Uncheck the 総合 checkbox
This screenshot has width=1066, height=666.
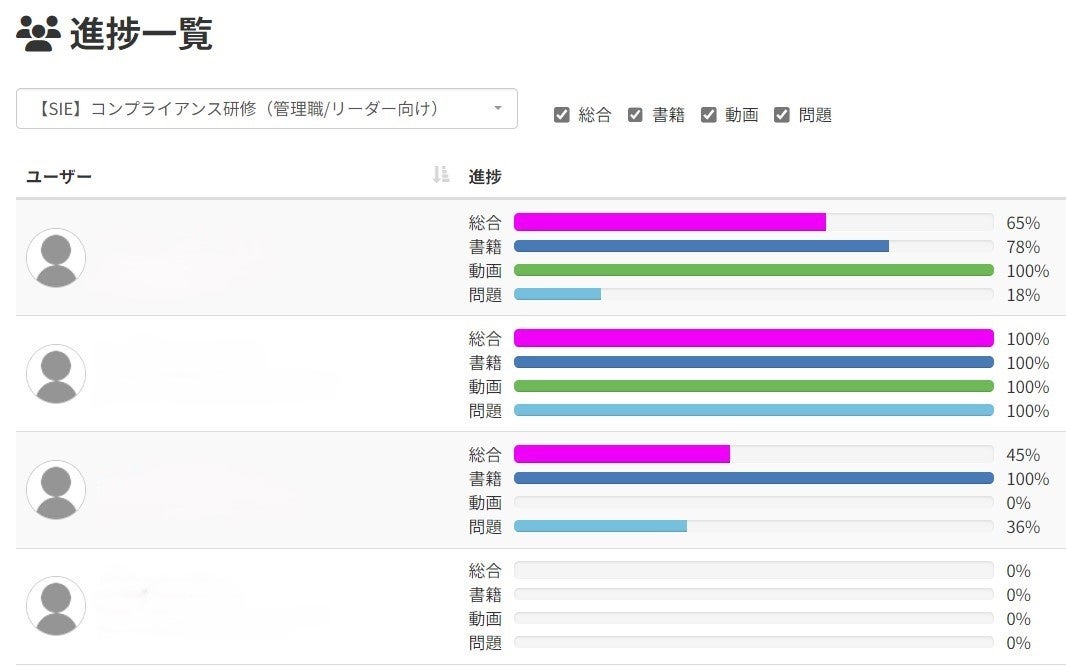click(562, 115)
